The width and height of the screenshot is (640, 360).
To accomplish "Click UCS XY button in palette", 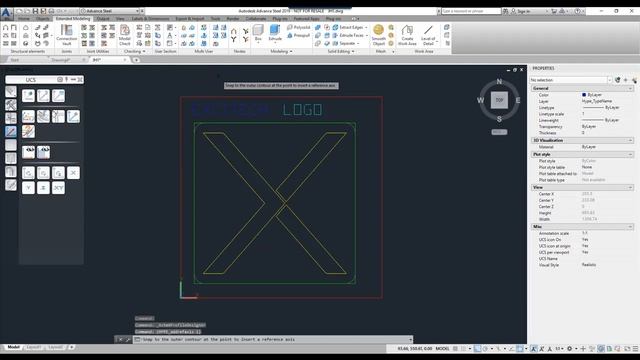I will pos(58,188).
